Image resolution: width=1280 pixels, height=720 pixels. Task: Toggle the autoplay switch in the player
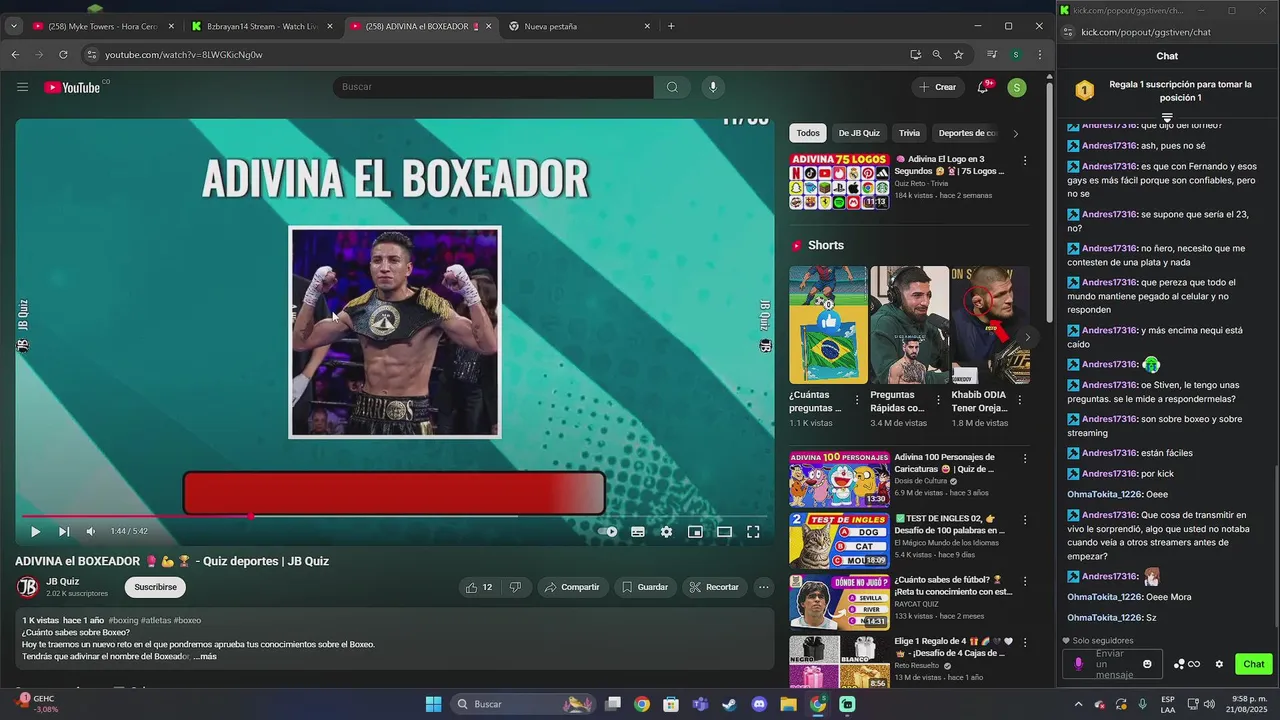pyautogui.click(x=608, y=532)
